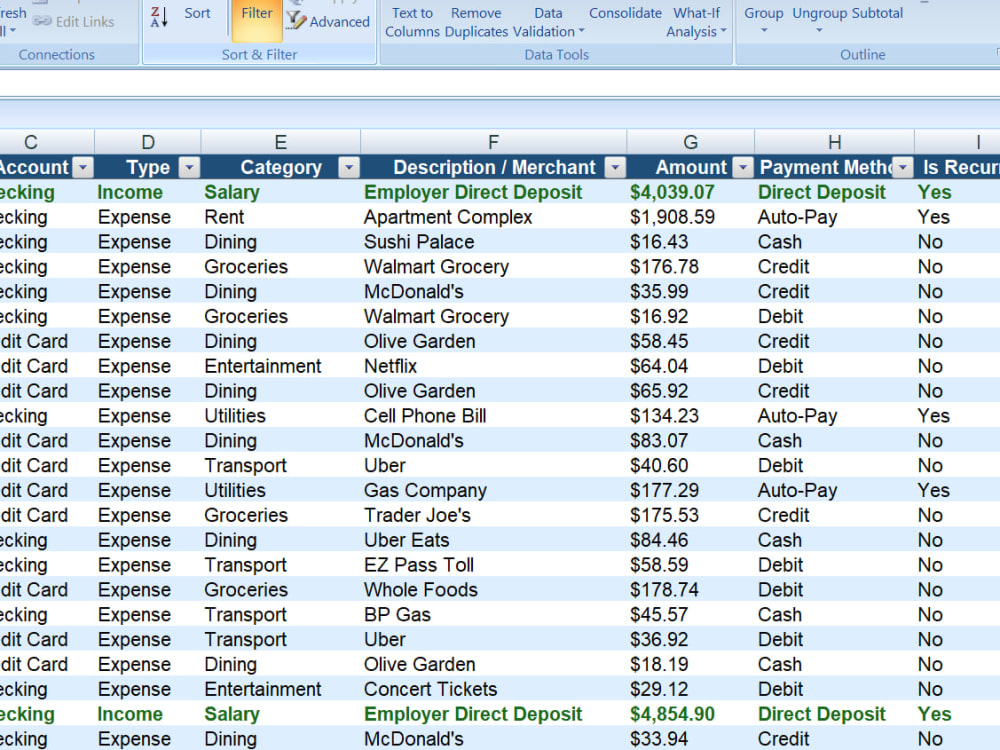Open Category column filter arrow

tap(349, 168)
